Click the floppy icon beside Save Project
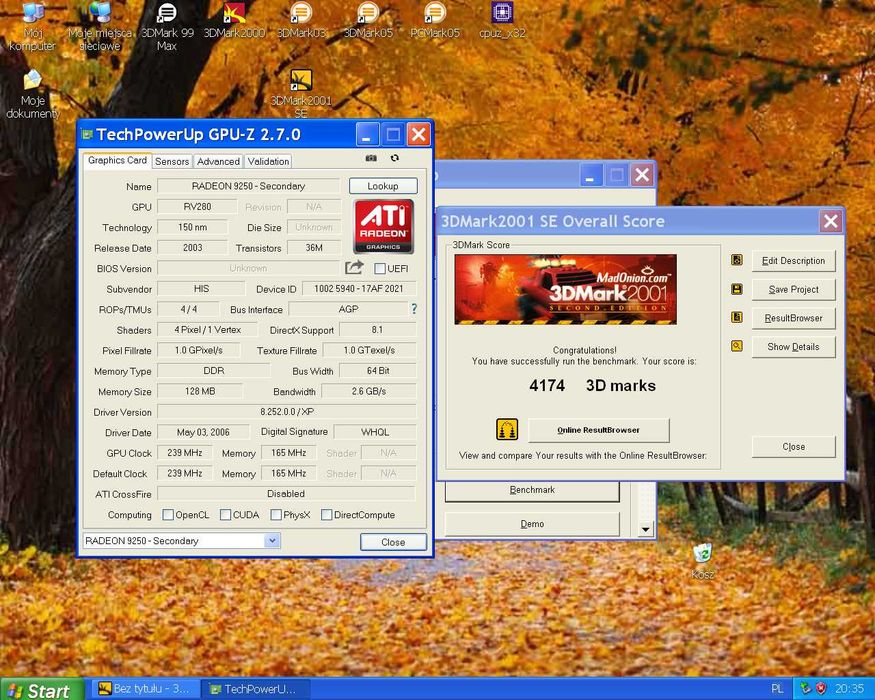This screenshot has width=875, height=700. 737,289
